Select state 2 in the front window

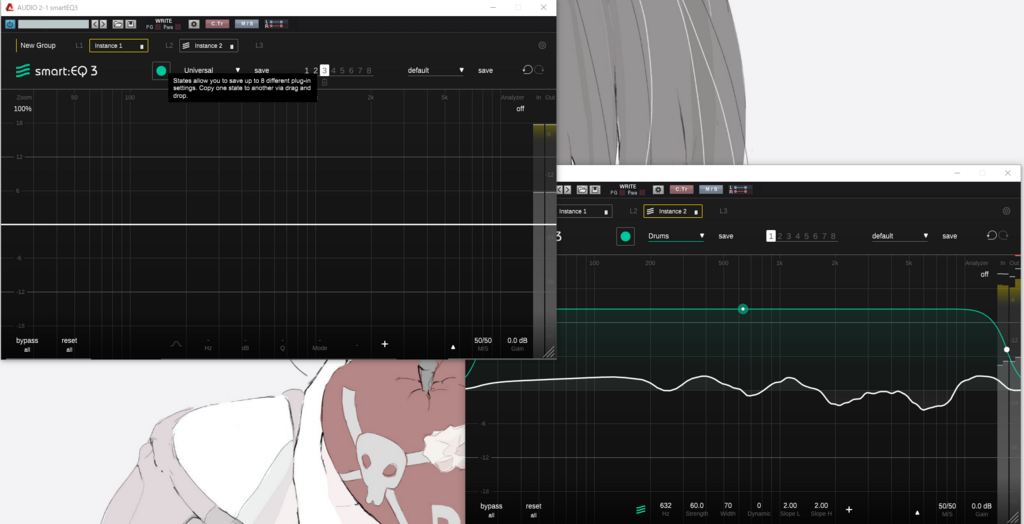(315, 71)
